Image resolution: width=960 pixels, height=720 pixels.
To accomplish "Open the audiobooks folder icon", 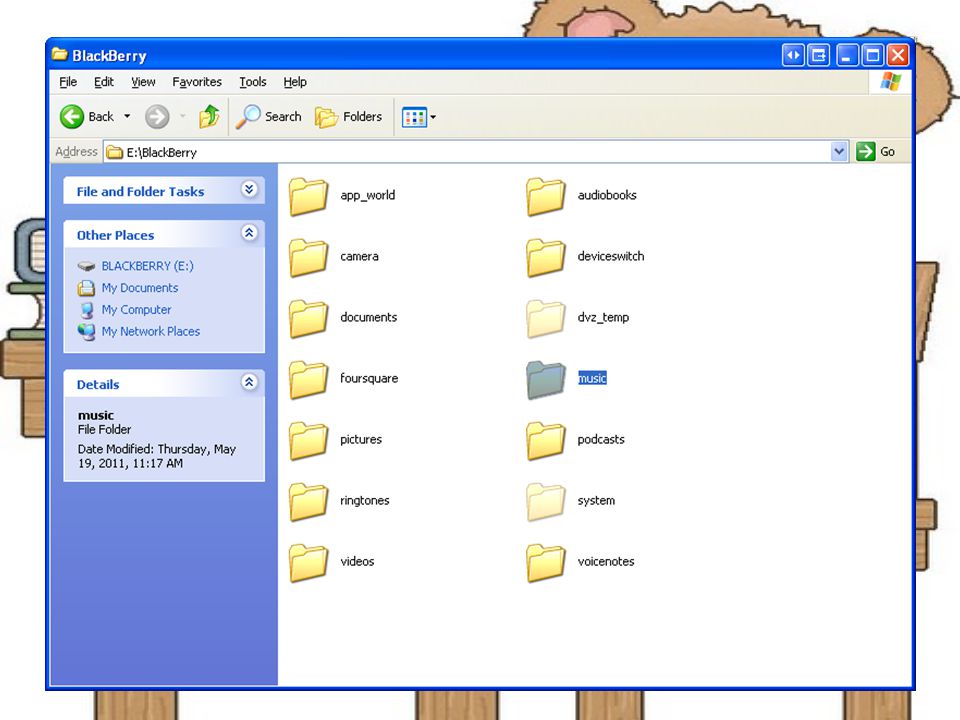I will [546, 196].
